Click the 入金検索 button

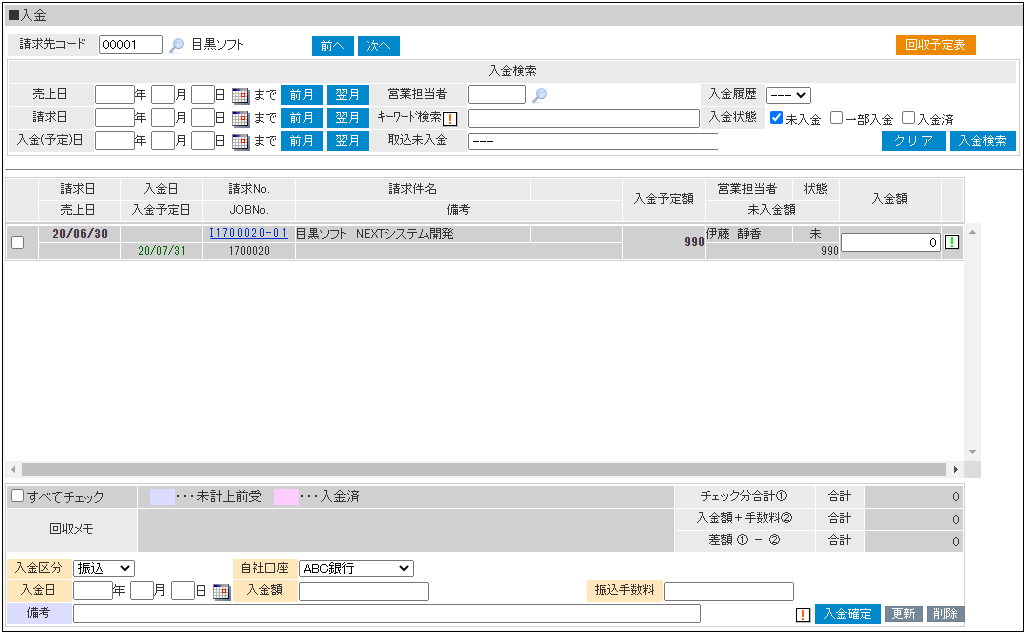(x=983, y=141)
